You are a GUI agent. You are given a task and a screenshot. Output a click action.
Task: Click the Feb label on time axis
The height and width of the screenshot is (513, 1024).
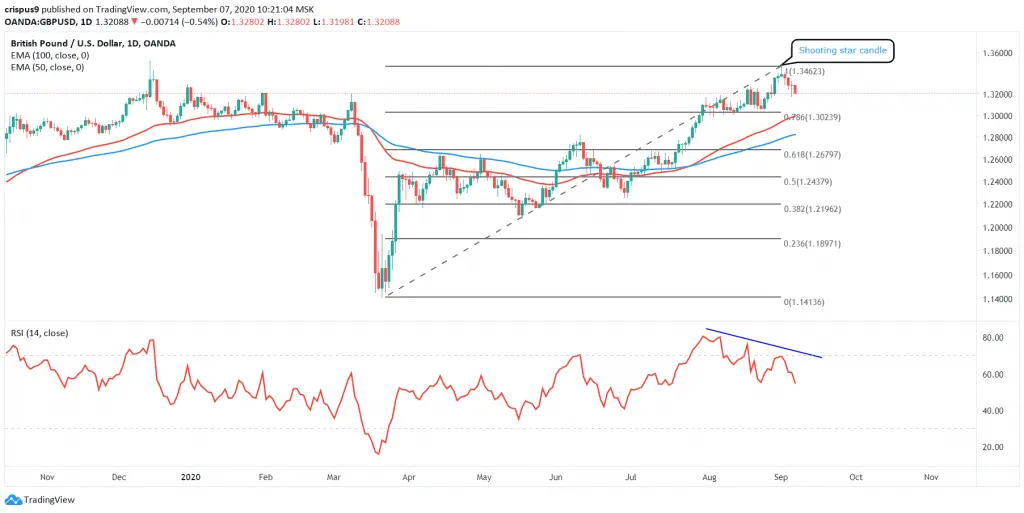(x=265, y=477)
